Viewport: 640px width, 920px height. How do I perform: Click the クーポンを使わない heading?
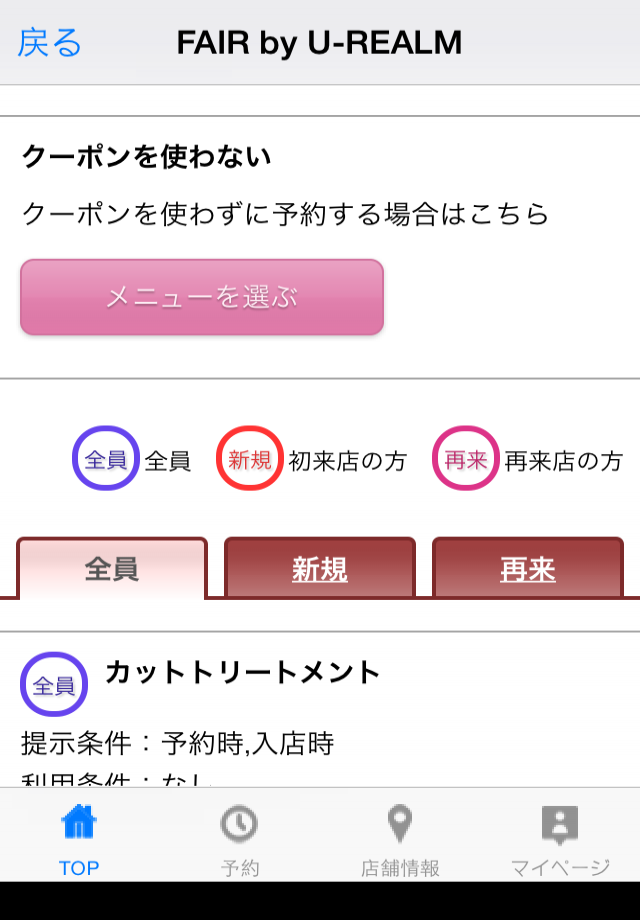pos(147,157)
